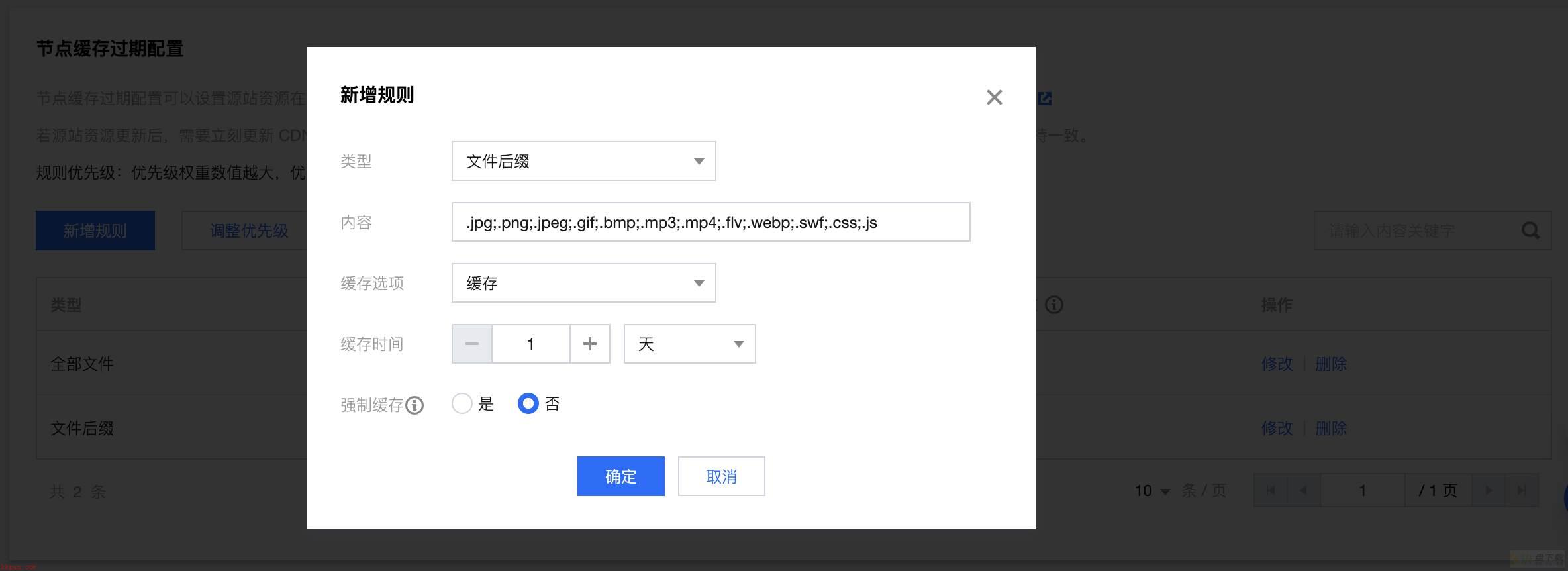Screen dimensions: 1568x571
Task: Go to last page icon
Action: coord(1521,491)
